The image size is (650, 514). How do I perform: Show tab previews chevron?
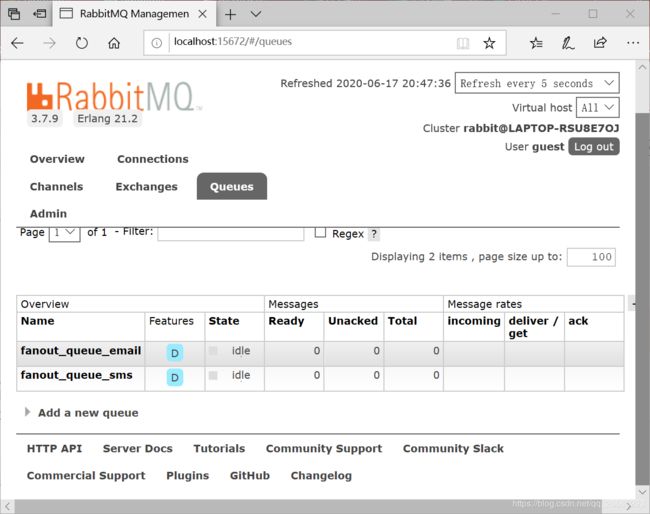point(256,14)
